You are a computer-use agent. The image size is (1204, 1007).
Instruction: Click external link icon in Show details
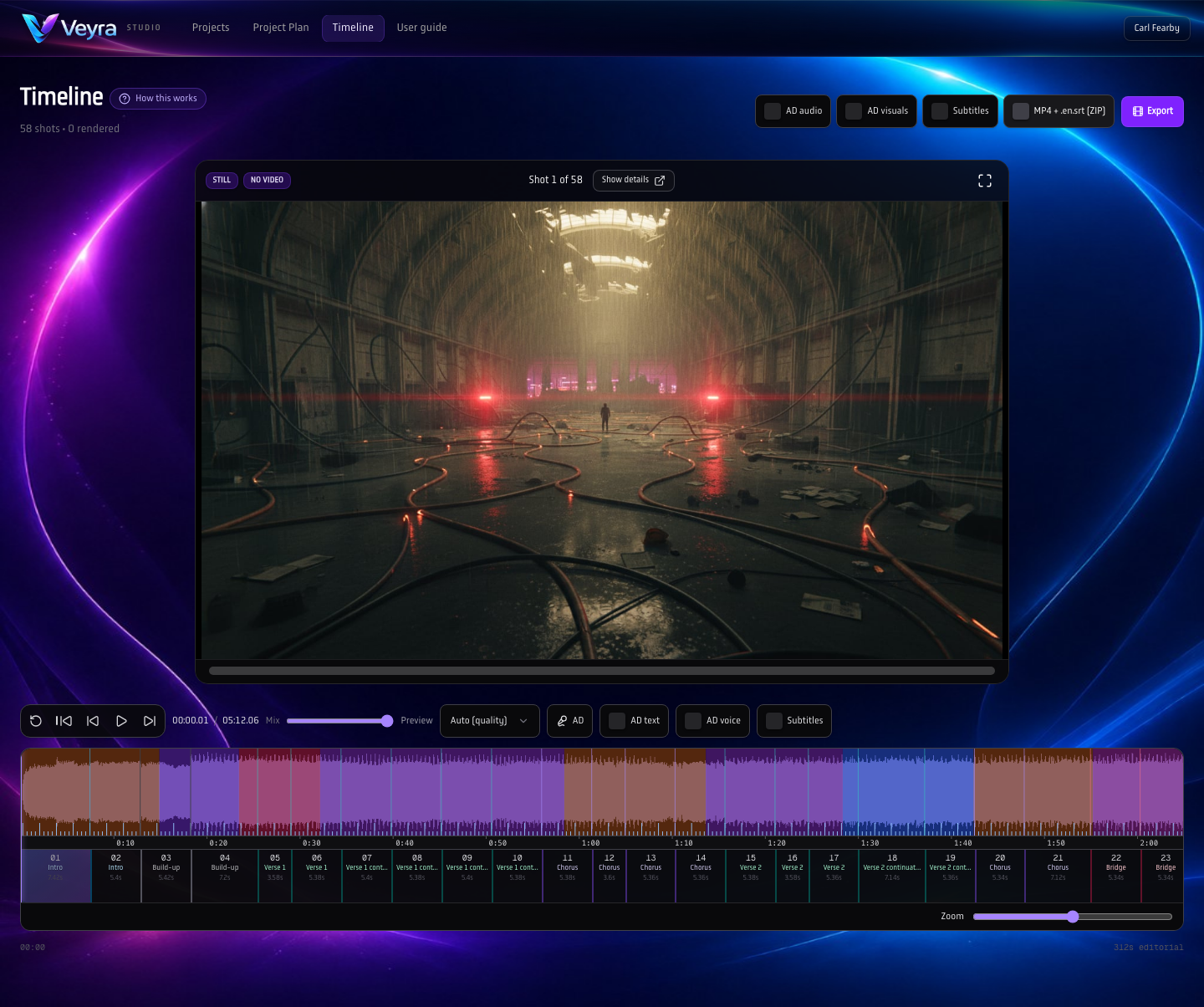(660, 180)
